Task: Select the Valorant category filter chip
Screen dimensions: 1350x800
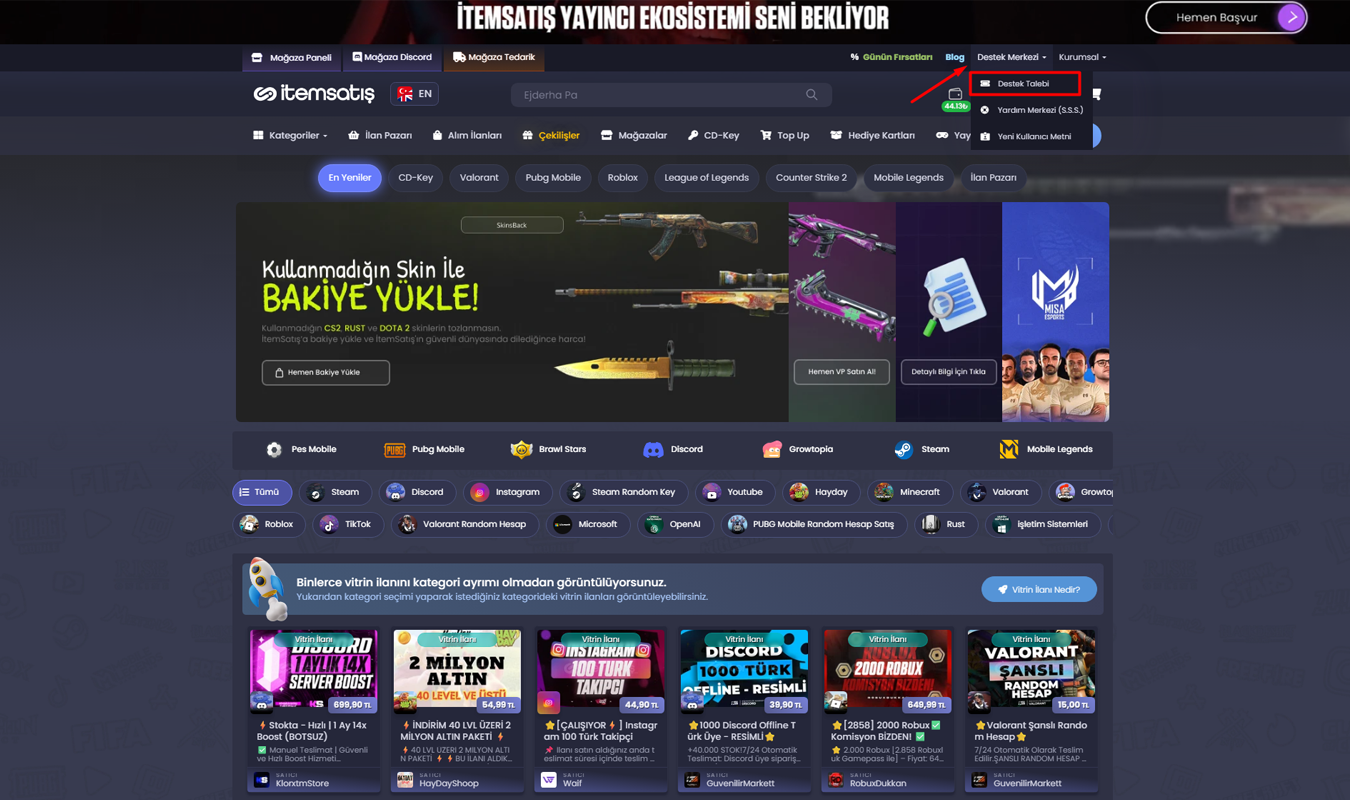Action: coord(1000,492)
